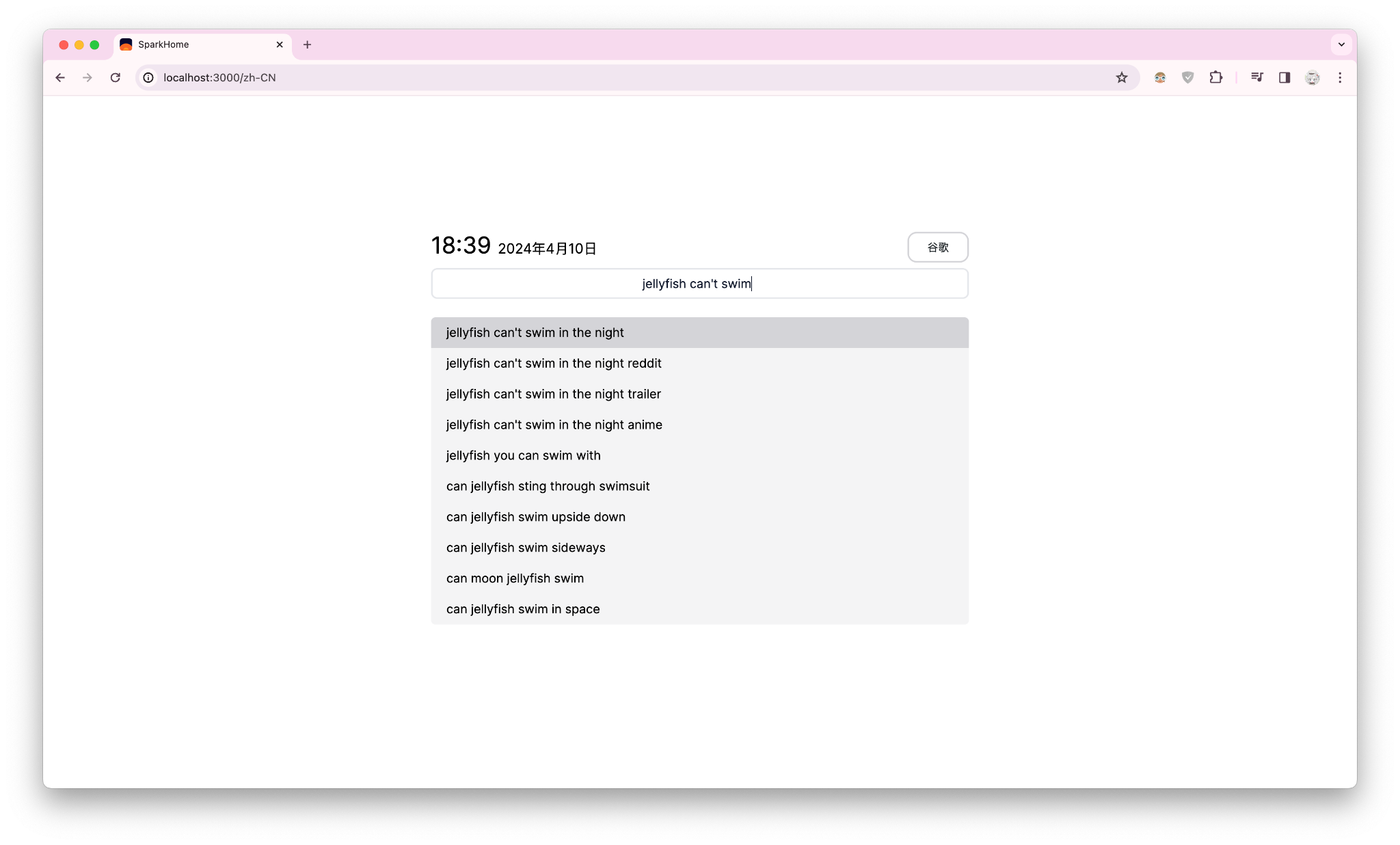Open the extensions puzzle piece icon
This screenshot has width=1400, height=845.
1217,77
